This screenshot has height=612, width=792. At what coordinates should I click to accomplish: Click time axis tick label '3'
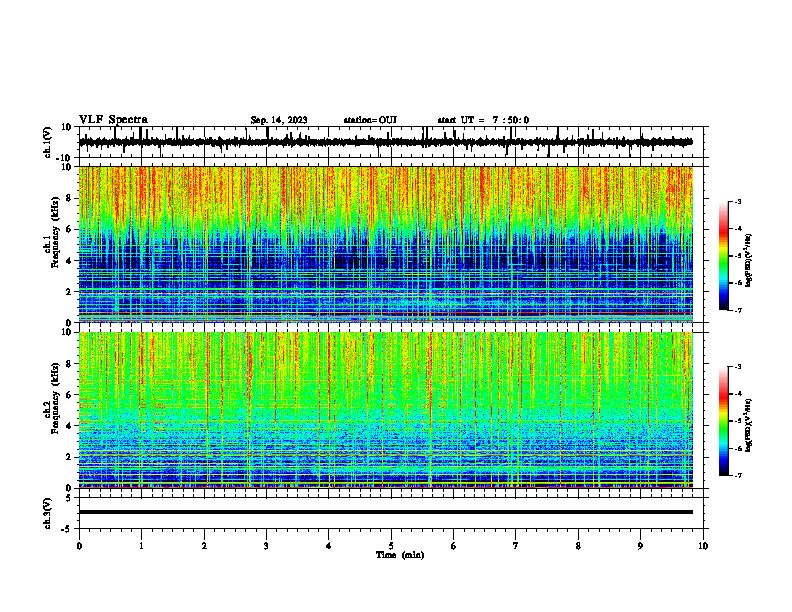pos(266,546)
